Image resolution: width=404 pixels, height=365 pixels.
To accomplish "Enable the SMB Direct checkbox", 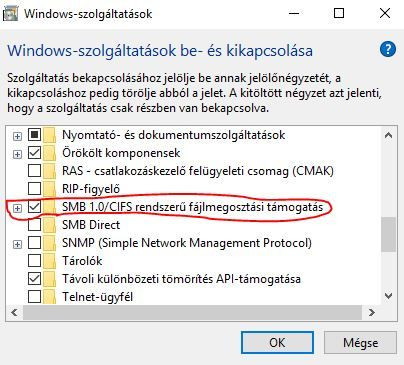I will click(x=34, y=225).
